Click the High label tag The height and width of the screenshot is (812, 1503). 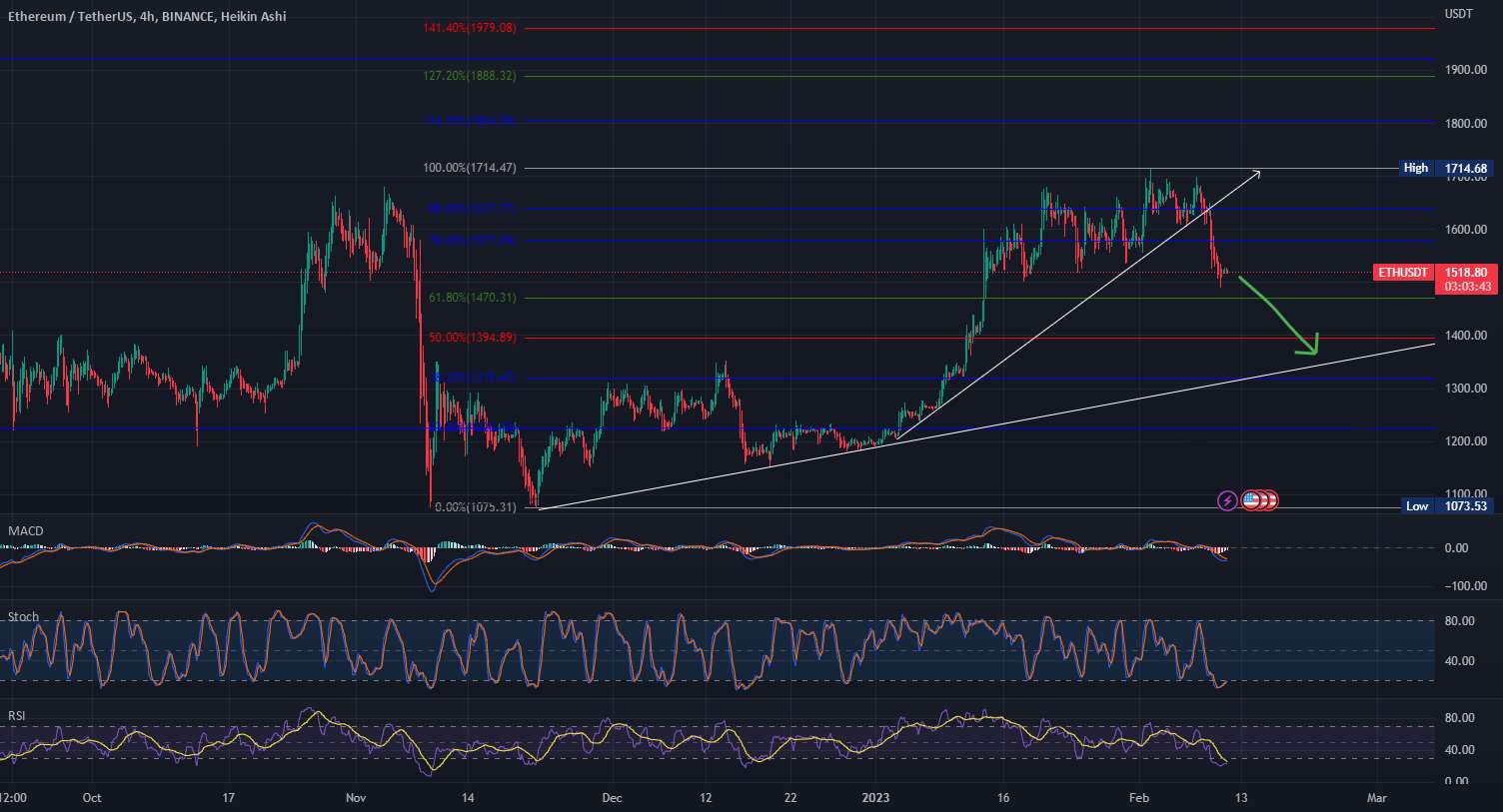[x=1415, y=169]
